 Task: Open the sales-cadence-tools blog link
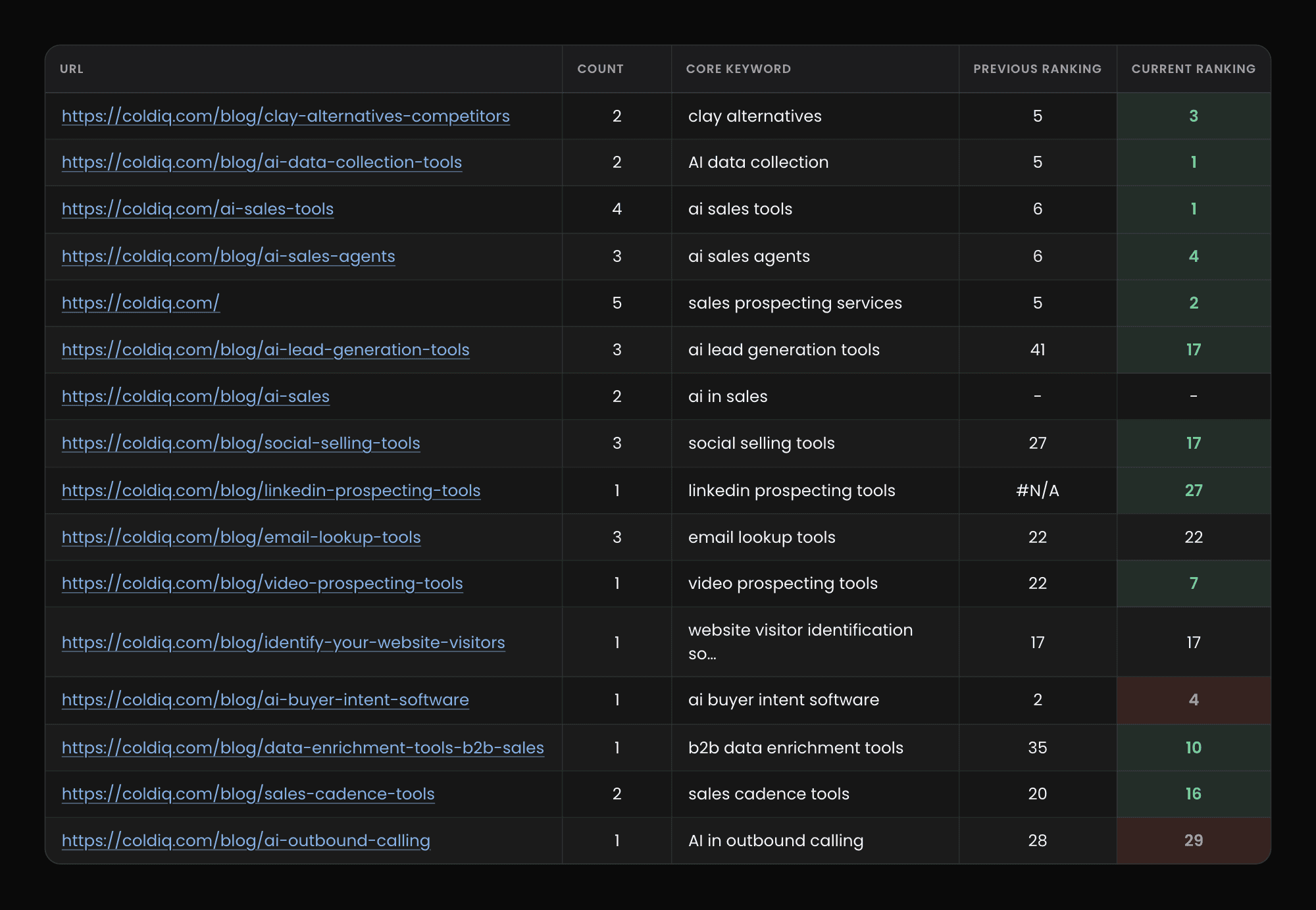tap(248, 794)
